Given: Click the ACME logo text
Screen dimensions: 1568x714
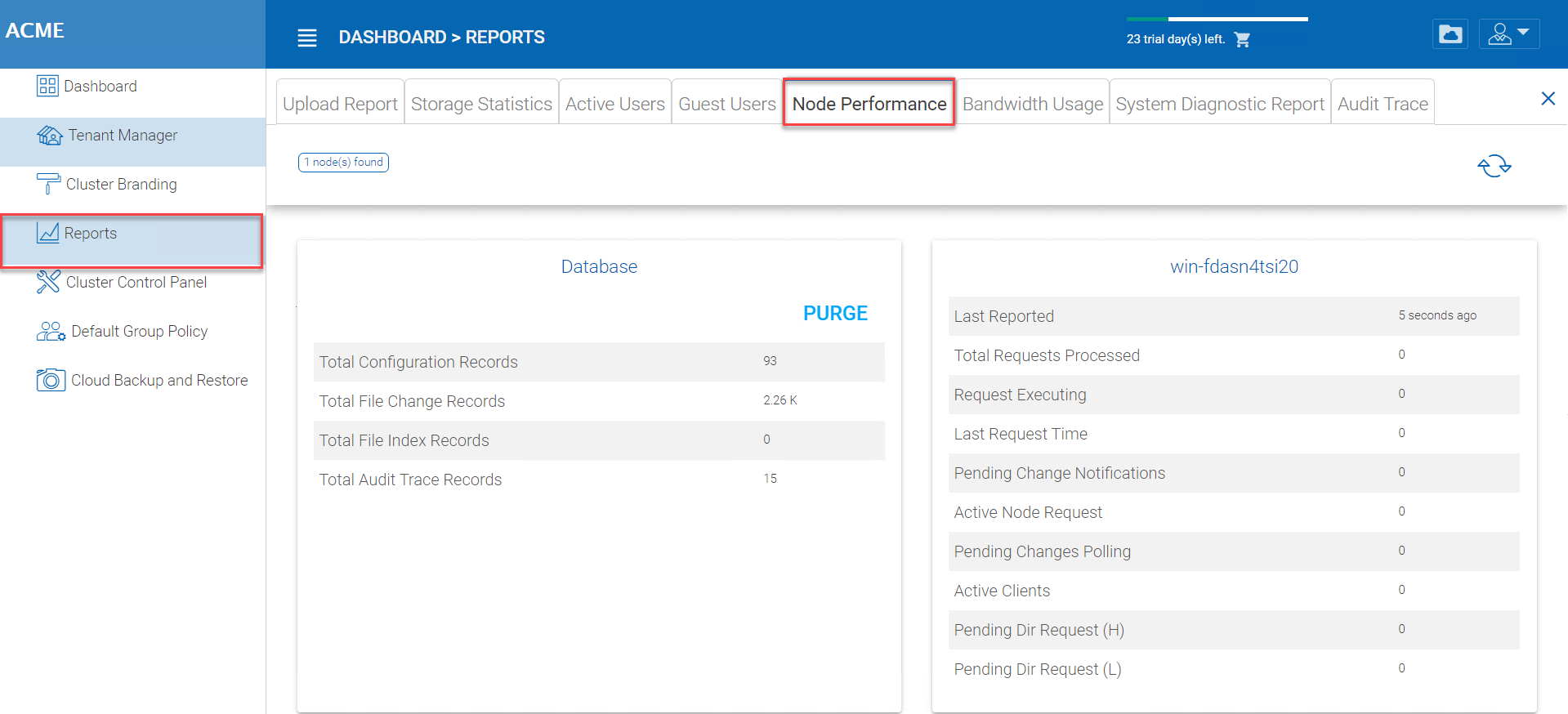Looking at the screenshot, I should pyautogui.click(x=34, y=30).
